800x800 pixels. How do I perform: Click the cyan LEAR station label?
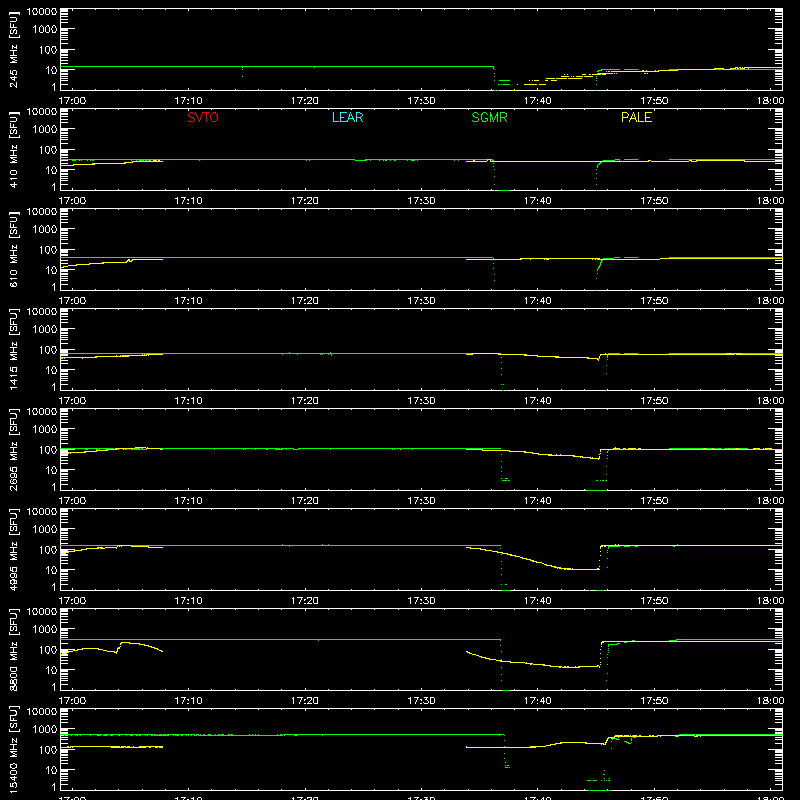pos(347,117)
